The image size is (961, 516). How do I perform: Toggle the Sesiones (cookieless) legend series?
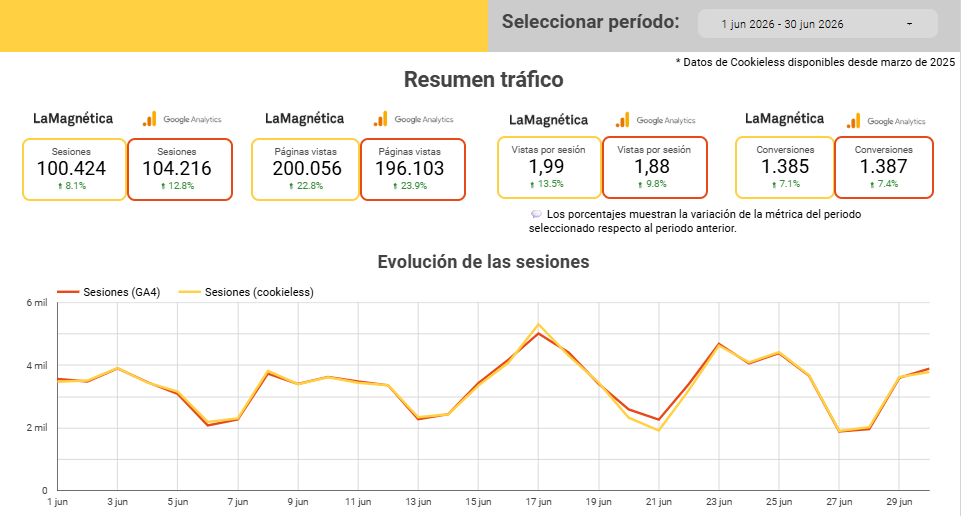pyautogui.click(x=246, y=292)
